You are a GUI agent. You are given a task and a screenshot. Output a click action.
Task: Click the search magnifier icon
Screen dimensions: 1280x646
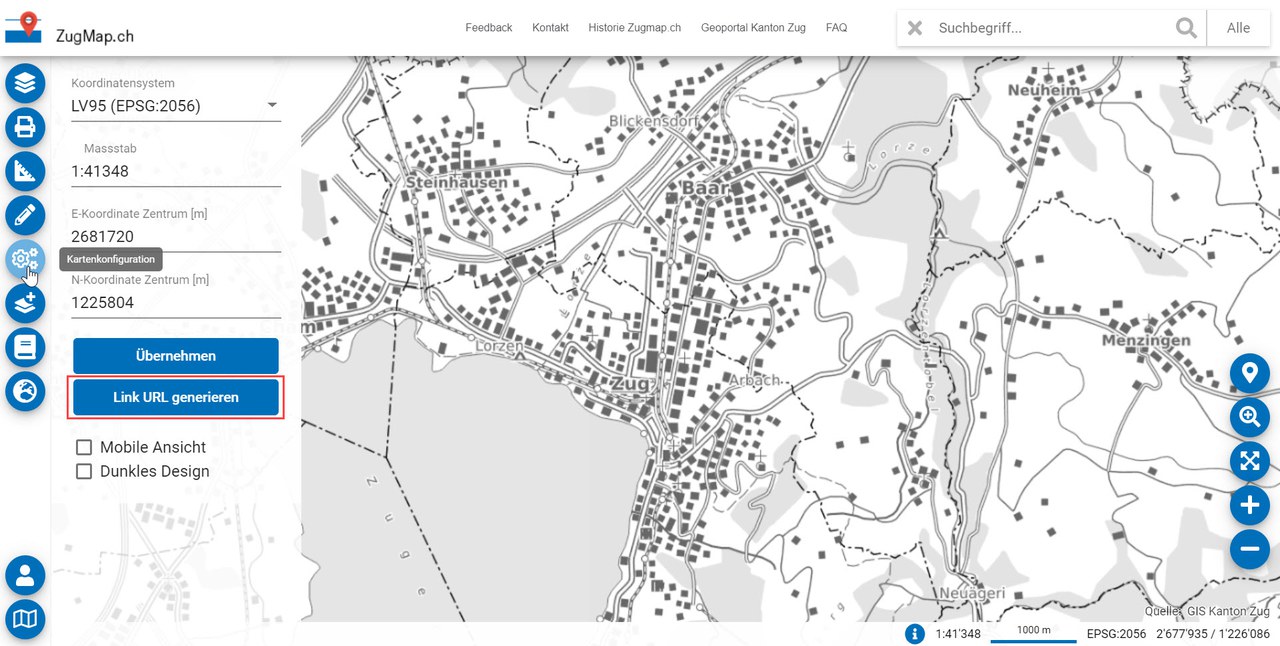(x=1186, y=28)
